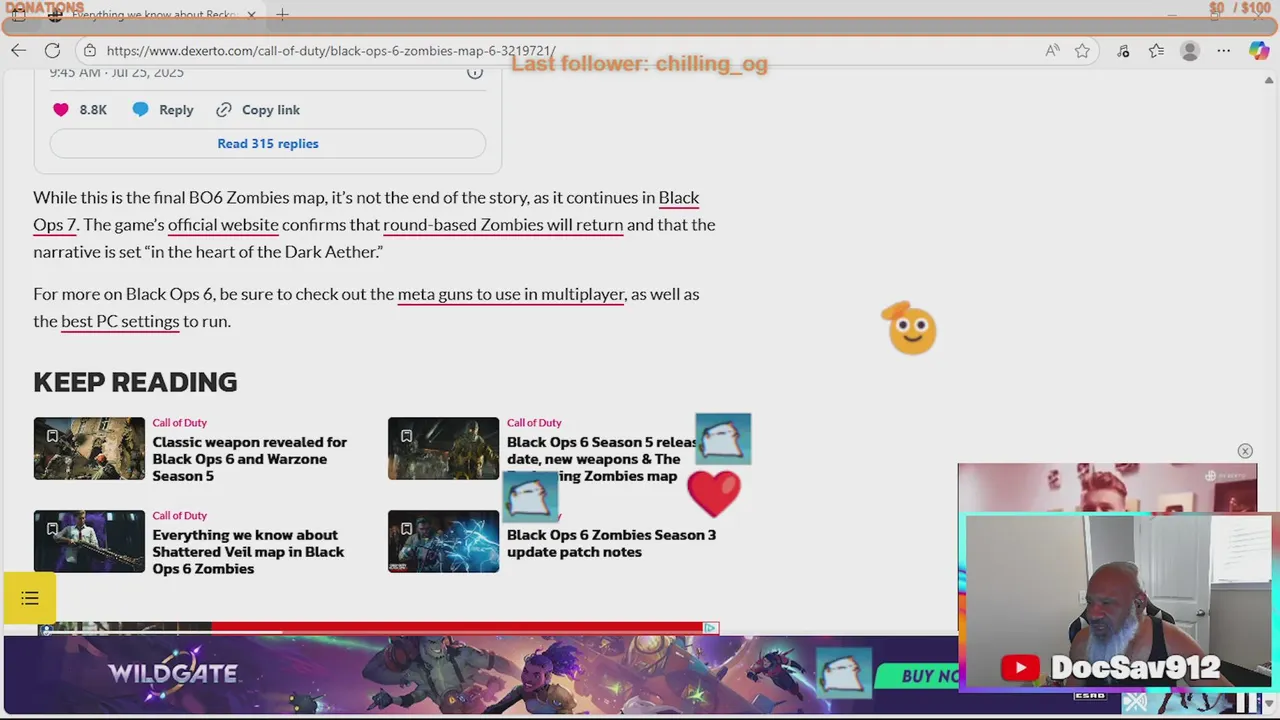The image size is (1280, 720).
Task: Open round-based Zombies will return link
Action: pyautogui.click(x=503, y=225)
